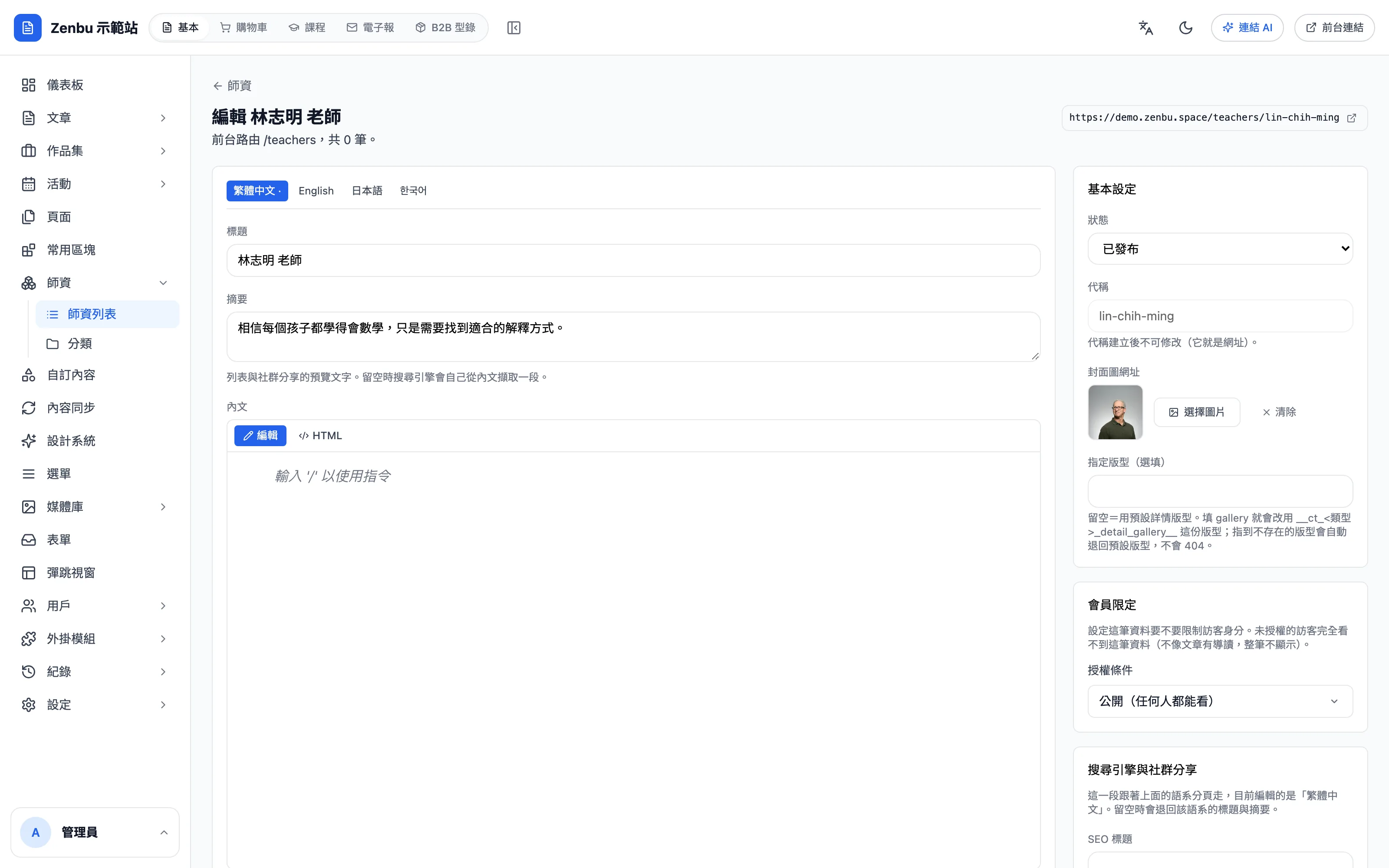
Task: Switch to the English language tab
Action: pos(316,191)
